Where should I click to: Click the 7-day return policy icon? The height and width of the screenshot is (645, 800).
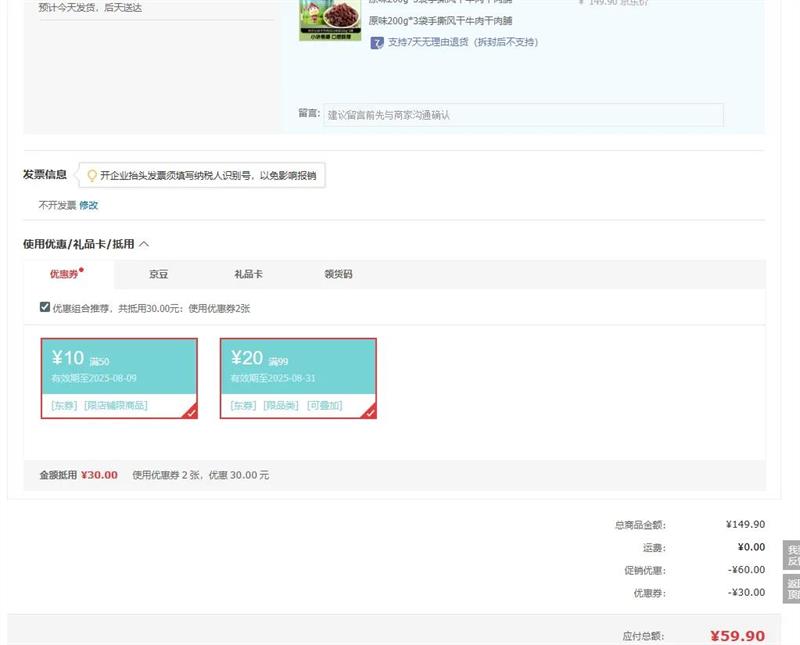pos(377,42)
